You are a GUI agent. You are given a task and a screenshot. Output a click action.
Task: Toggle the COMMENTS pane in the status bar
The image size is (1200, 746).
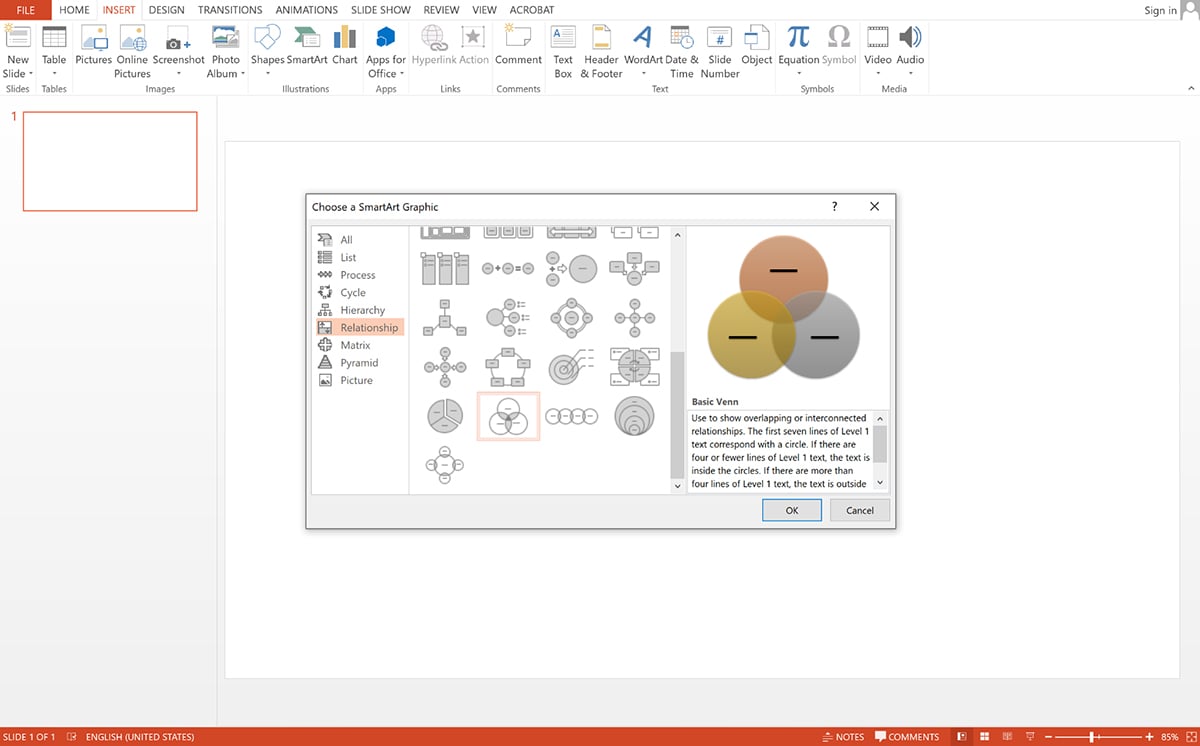[x=908, y=736]
